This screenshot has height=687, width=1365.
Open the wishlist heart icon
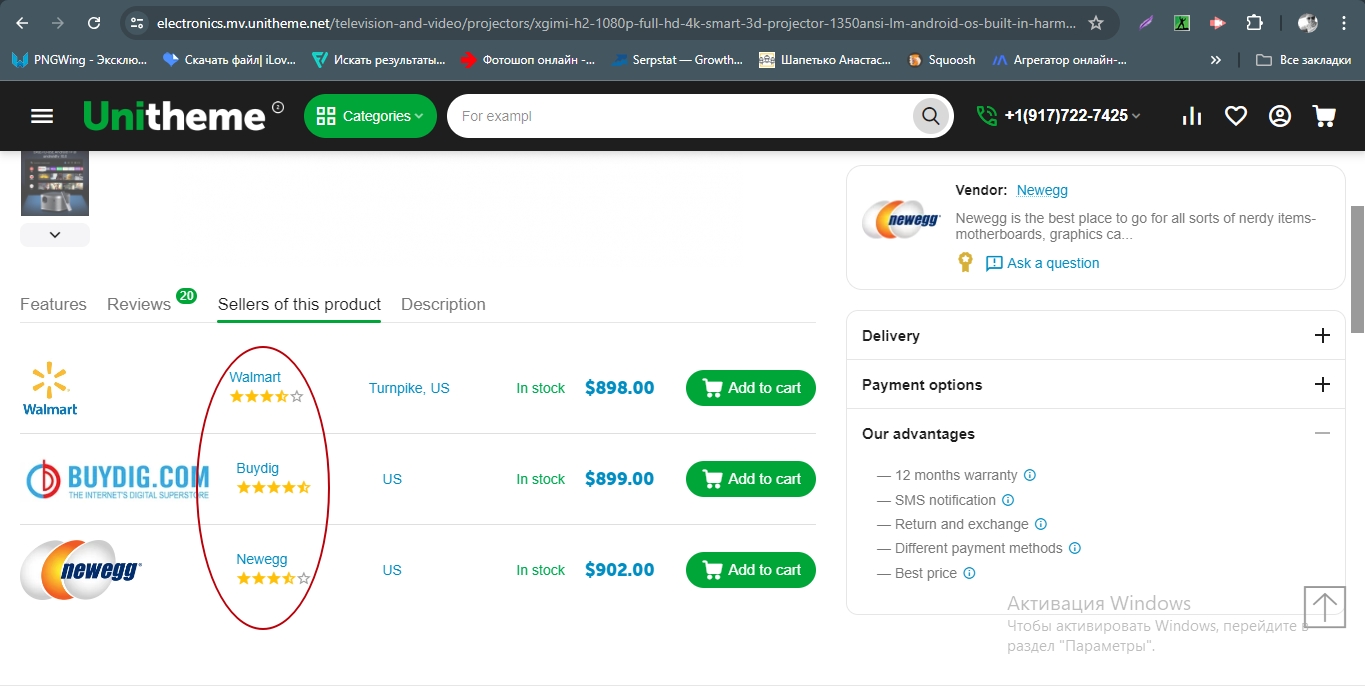pyautogui.click(x=1236, y=116)
